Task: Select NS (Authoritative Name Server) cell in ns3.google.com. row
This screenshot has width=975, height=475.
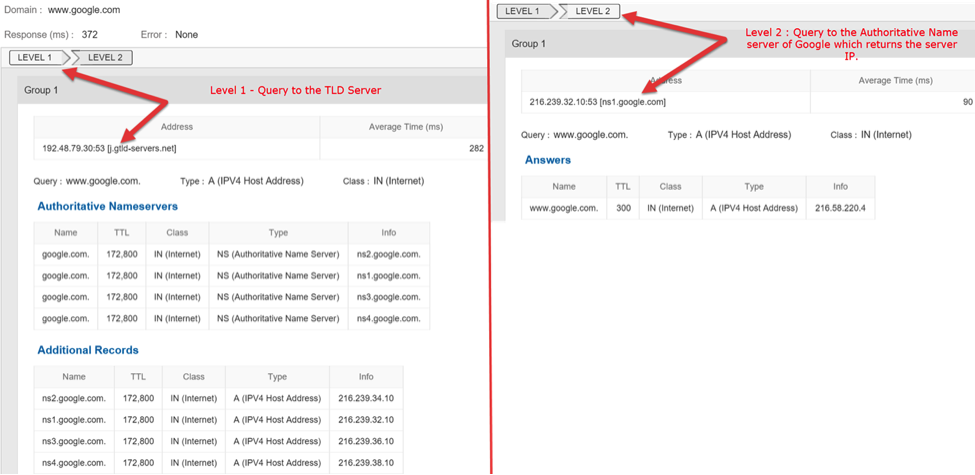Action: (279, 297)
